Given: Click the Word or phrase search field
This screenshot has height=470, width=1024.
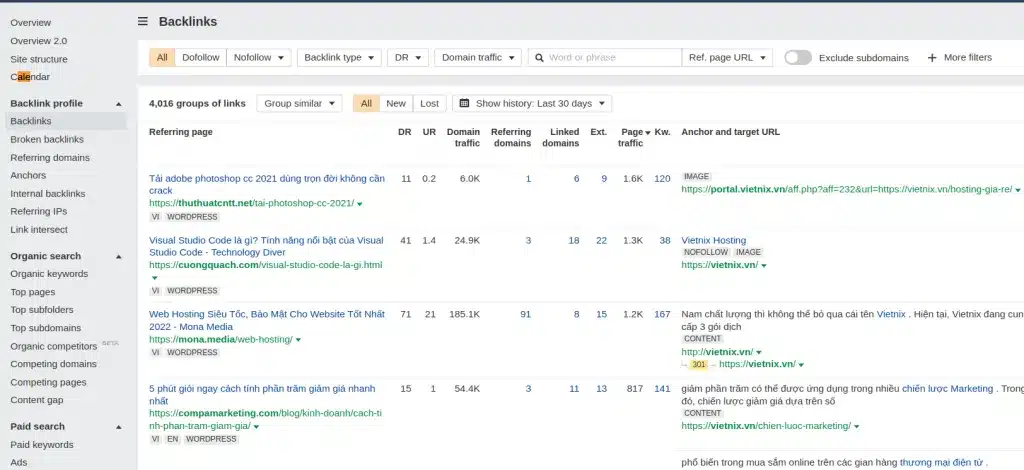Looking at the screenshot, I should (605, 57).
